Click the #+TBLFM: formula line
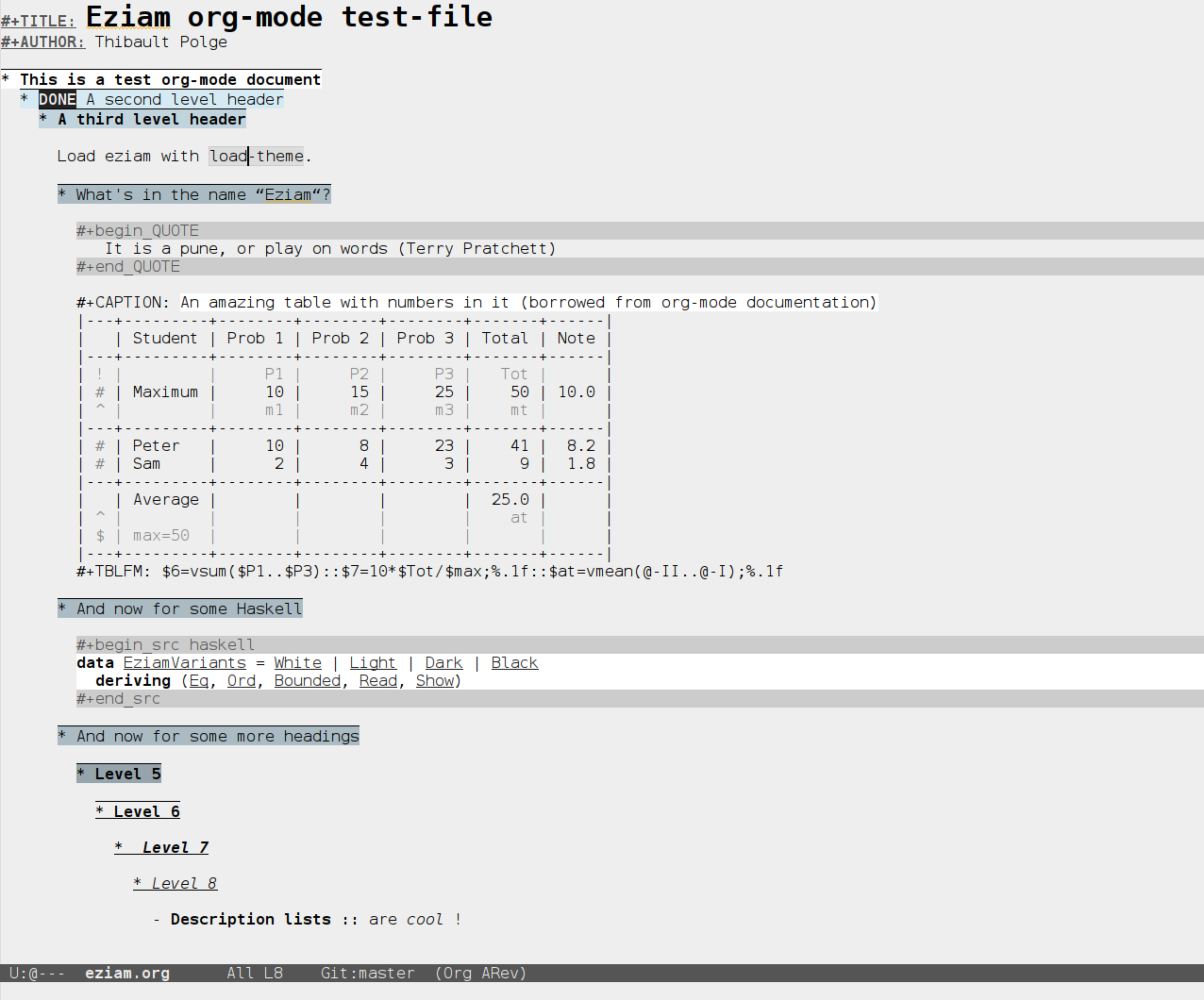This screenshot has height=1000, width=1204. pos(430,572)
